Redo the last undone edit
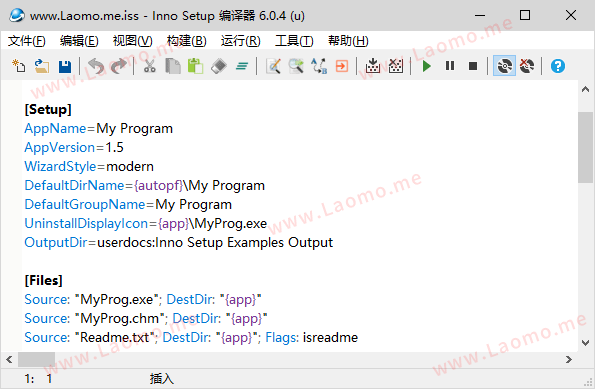The image size is (595, 389). point(119,66)
